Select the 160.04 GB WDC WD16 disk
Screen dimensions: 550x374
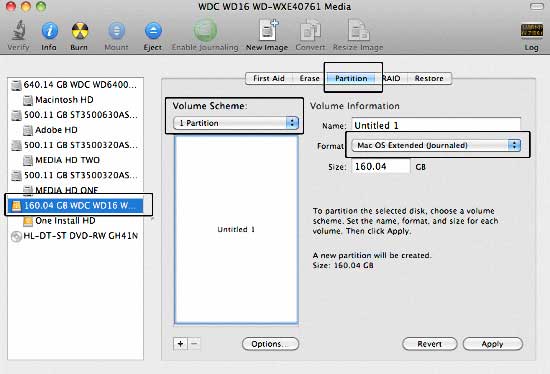click(74, 206)
